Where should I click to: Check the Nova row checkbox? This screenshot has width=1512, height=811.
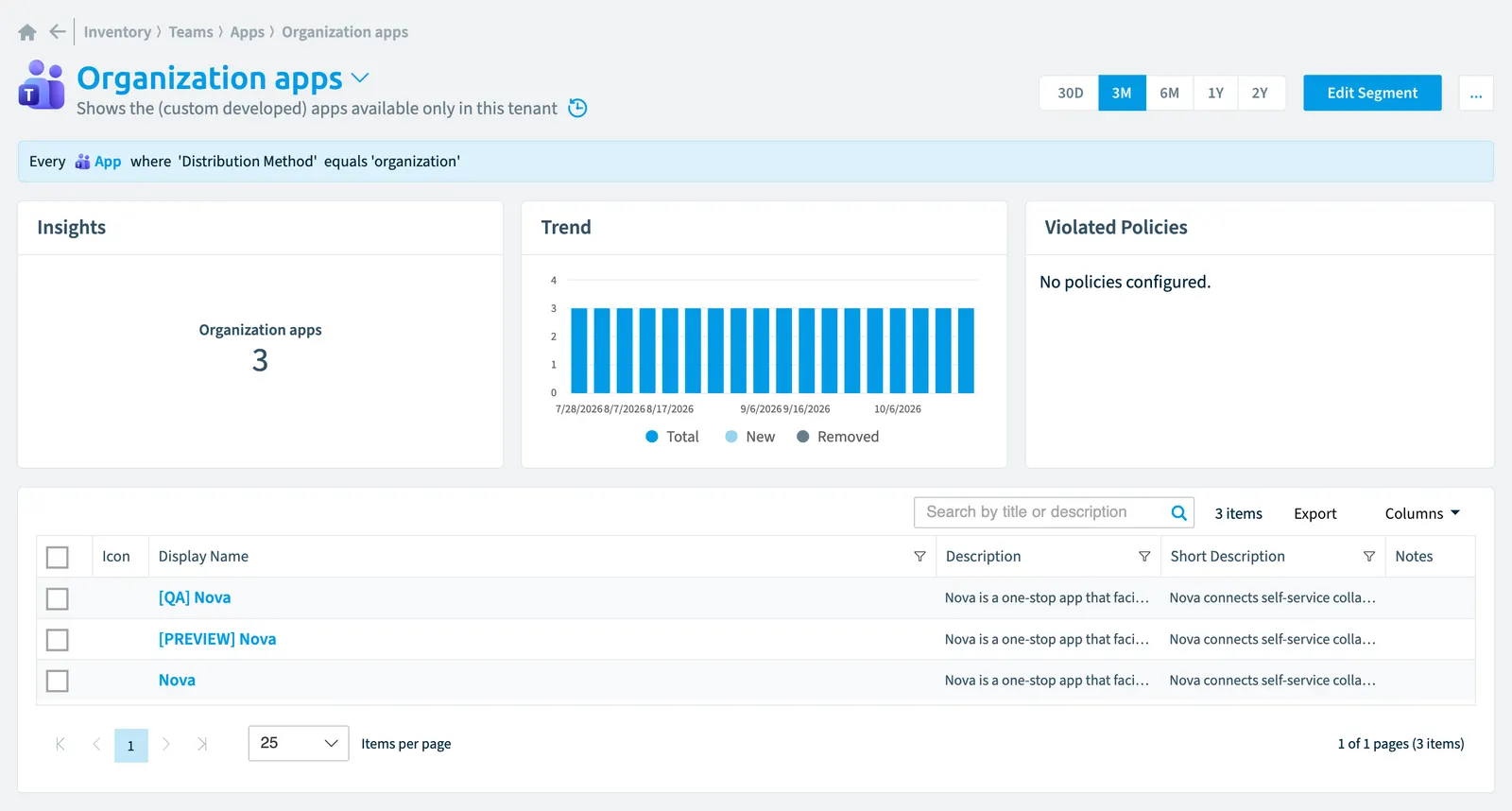[x=58, y=681]
